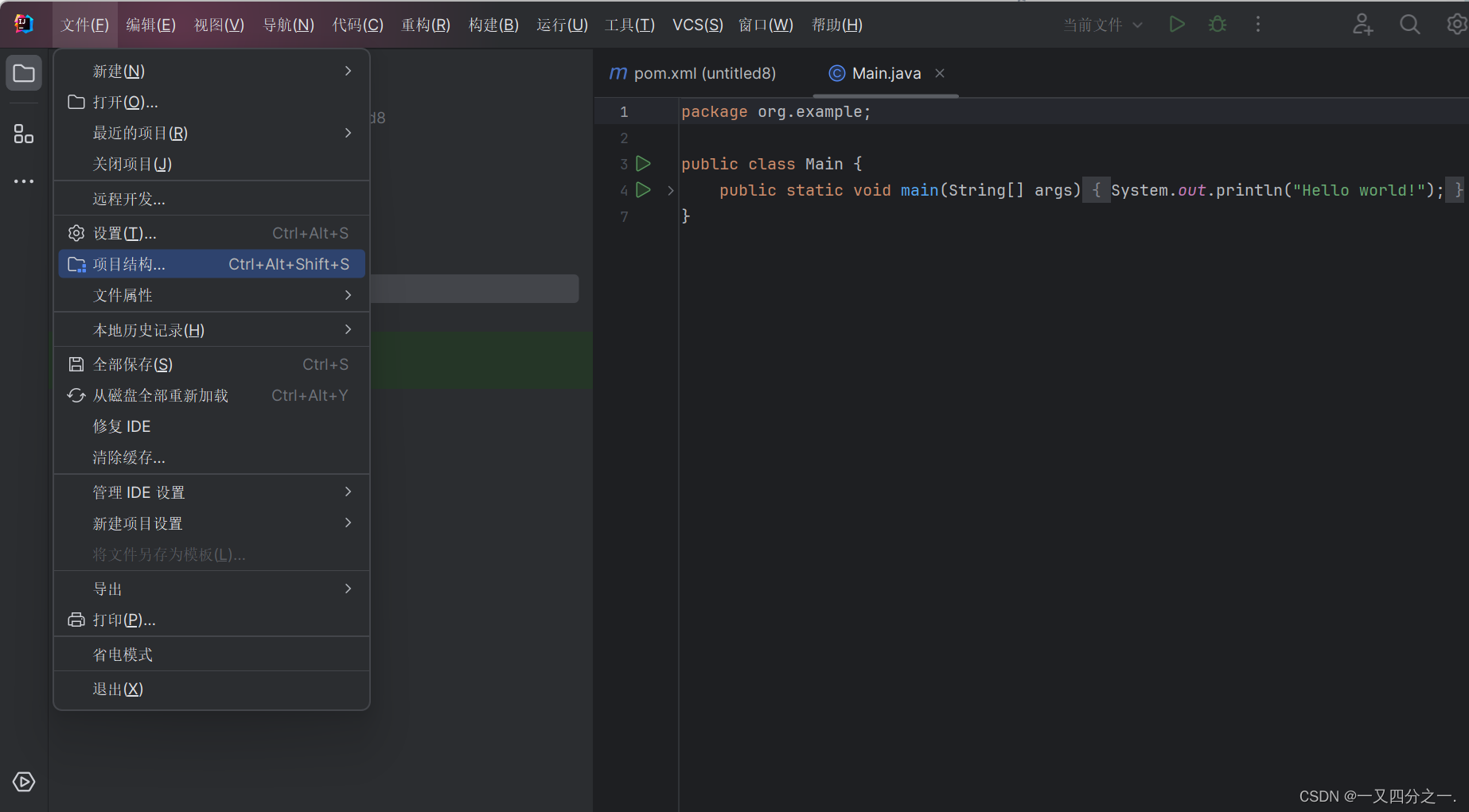The width and height of the screenshot is (1469, 812).
Task: Choose 清除缓存... menu entry
Action: [x=212, y=457]
